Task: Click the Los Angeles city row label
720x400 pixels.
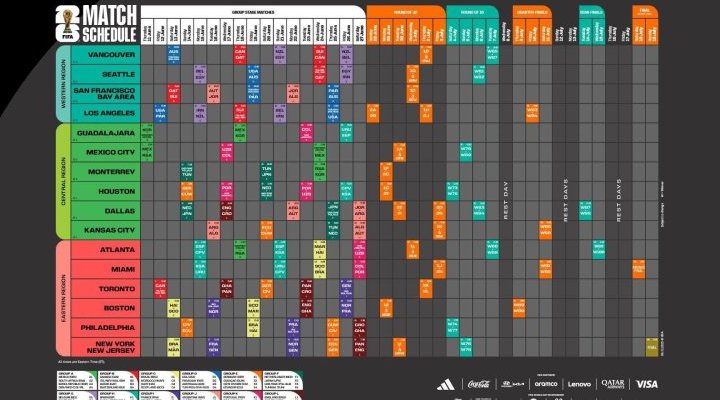Action: click(x=105, y=113)
